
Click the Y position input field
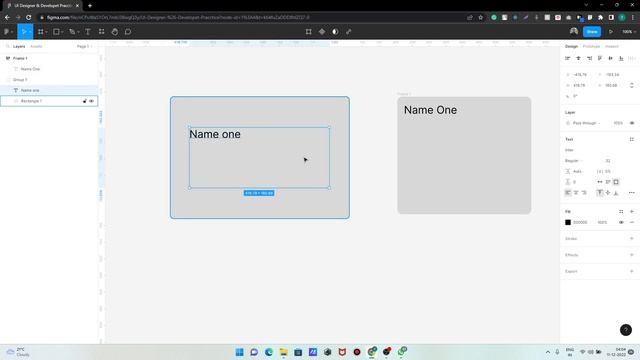pos(612,75)
